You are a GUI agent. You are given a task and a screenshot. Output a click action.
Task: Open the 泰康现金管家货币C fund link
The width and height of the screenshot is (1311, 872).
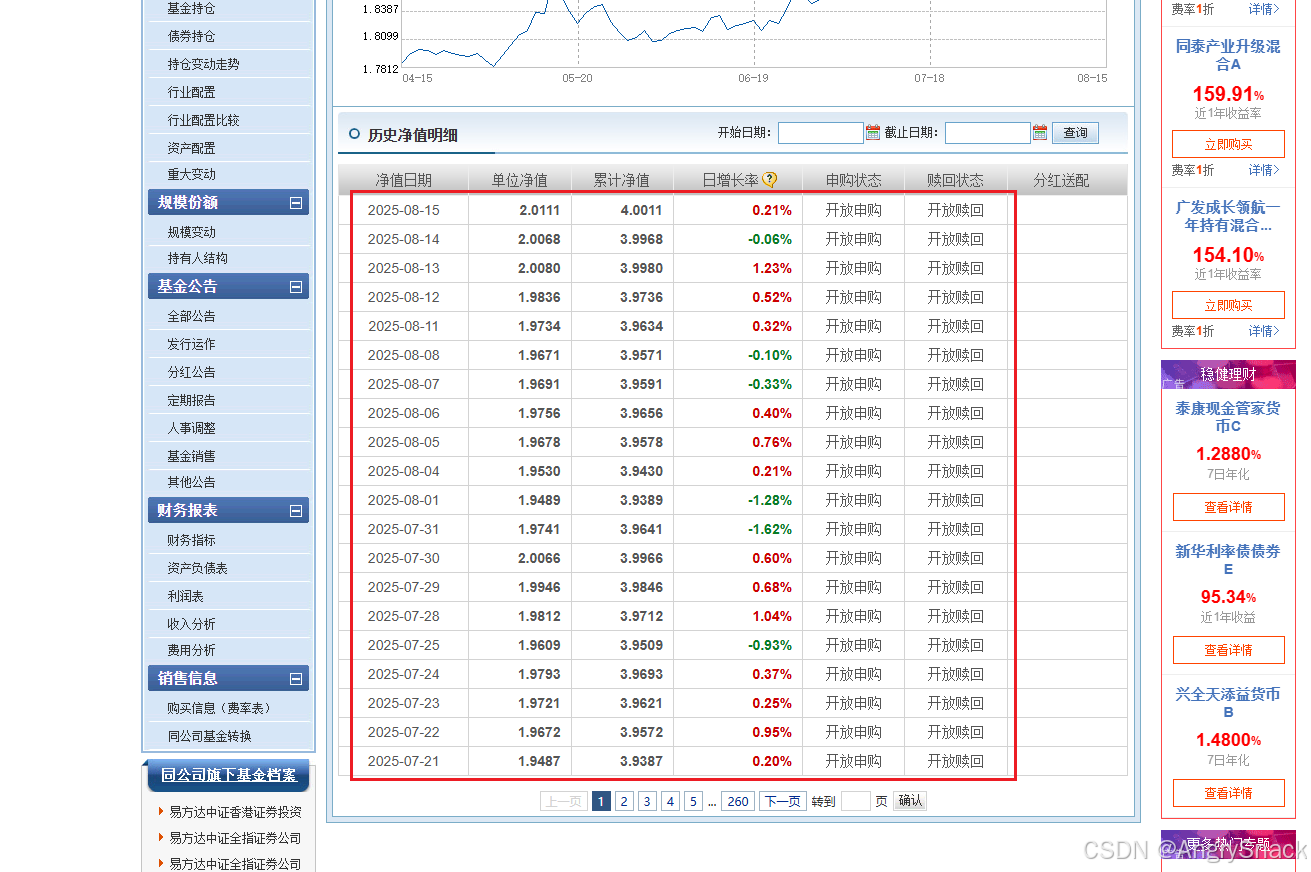click(1228, 417)
